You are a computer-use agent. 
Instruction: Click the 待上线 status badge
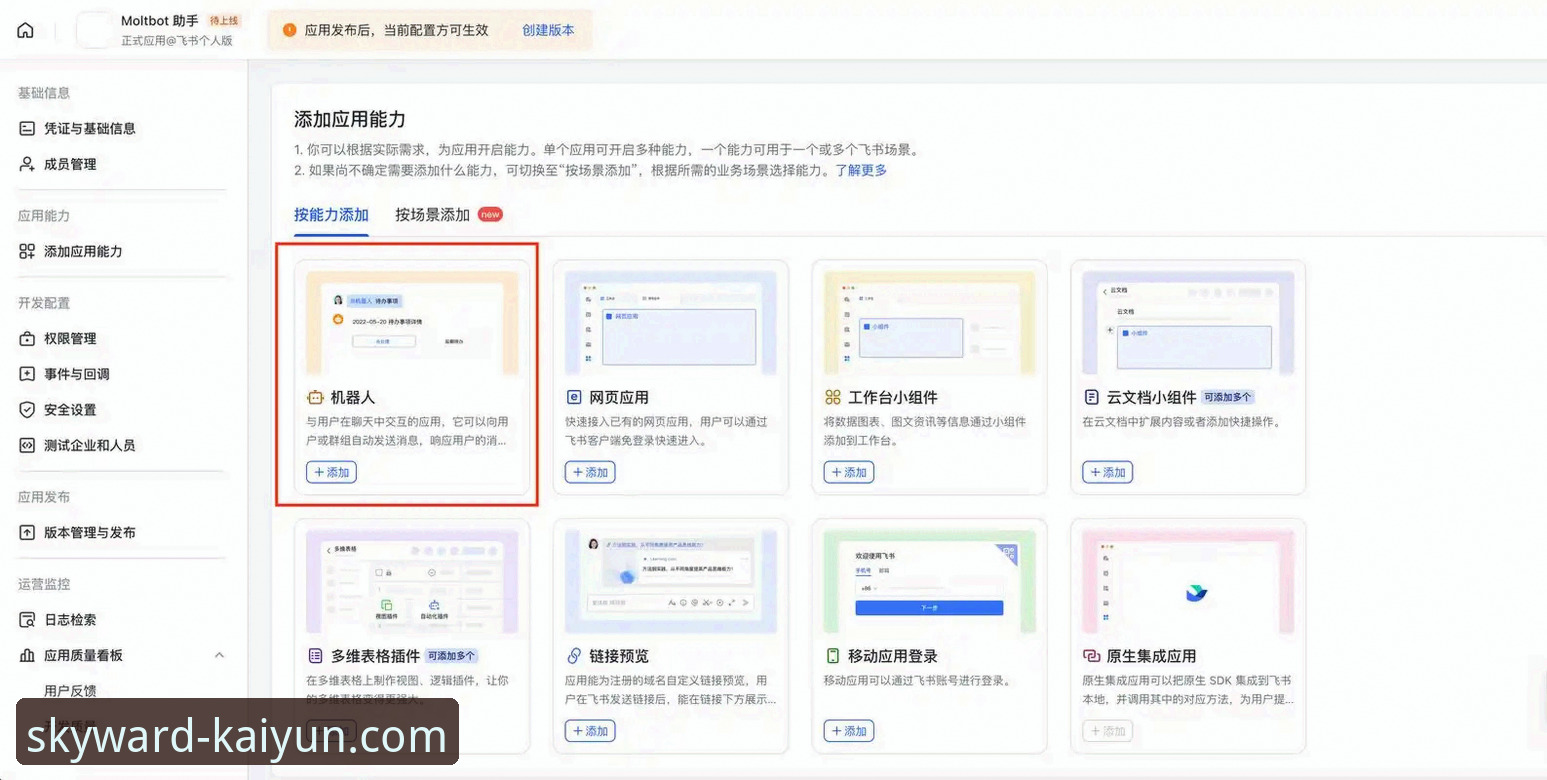click(223, 21)
